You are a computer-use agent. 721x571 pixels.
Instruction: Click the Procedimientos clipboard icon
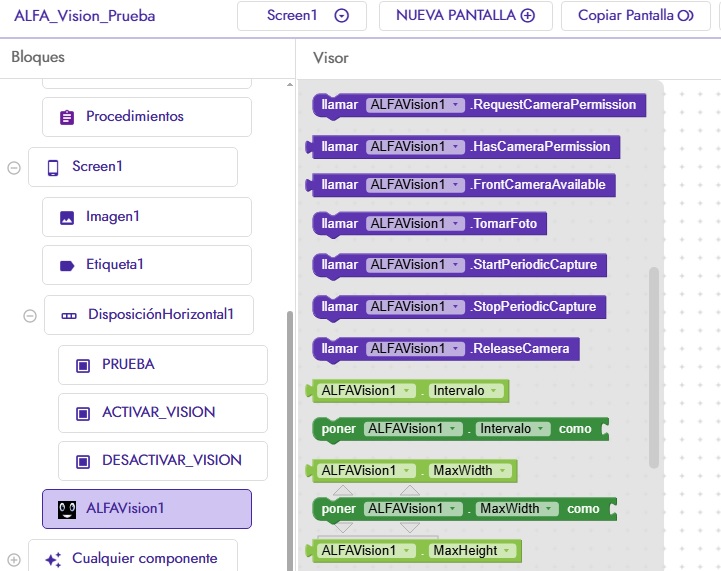click(67, 117)
